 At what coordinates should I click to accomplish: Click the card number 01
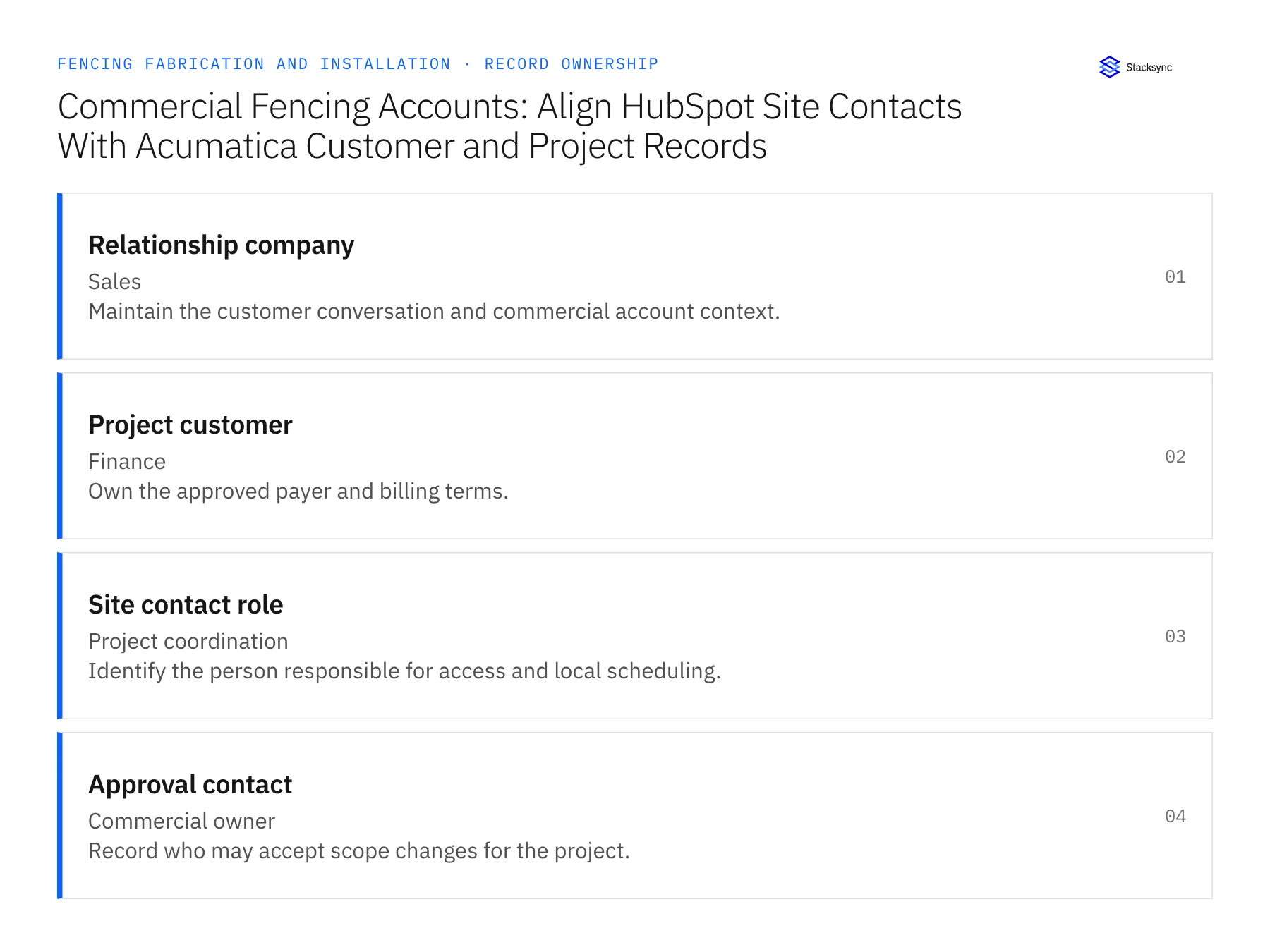[x=1175, y=277]
